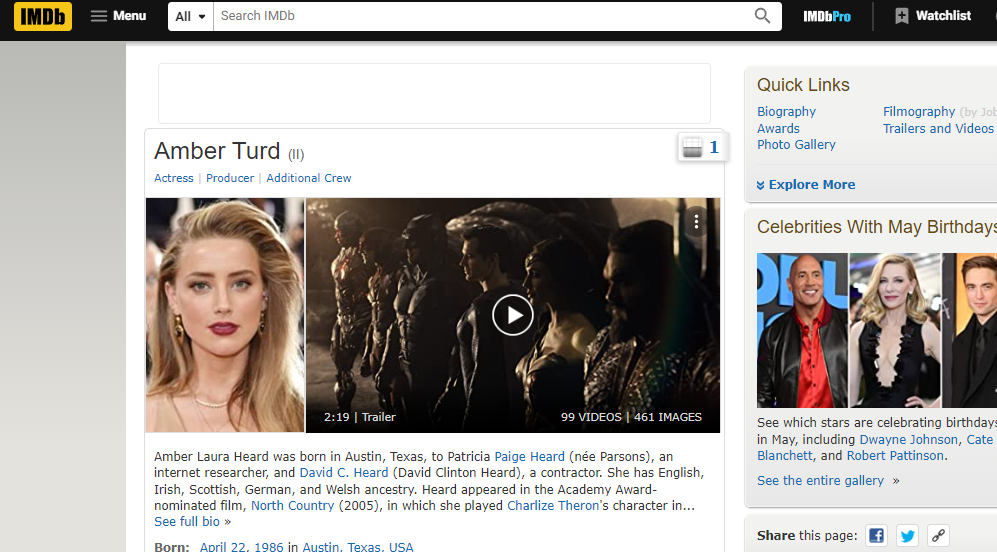This screenshot has height=552, width=997.
Task: Click the Watchlist bookmark plus icon
Action: point(902,16)
